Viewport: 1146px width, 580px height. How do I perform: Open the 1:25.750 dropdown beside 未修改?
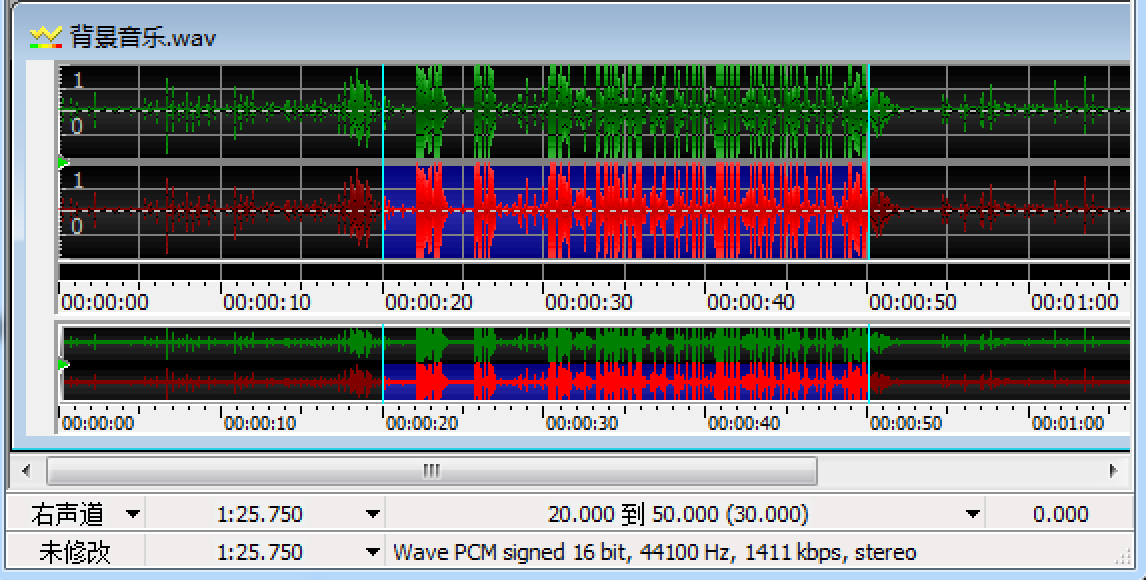coord(372,552)
